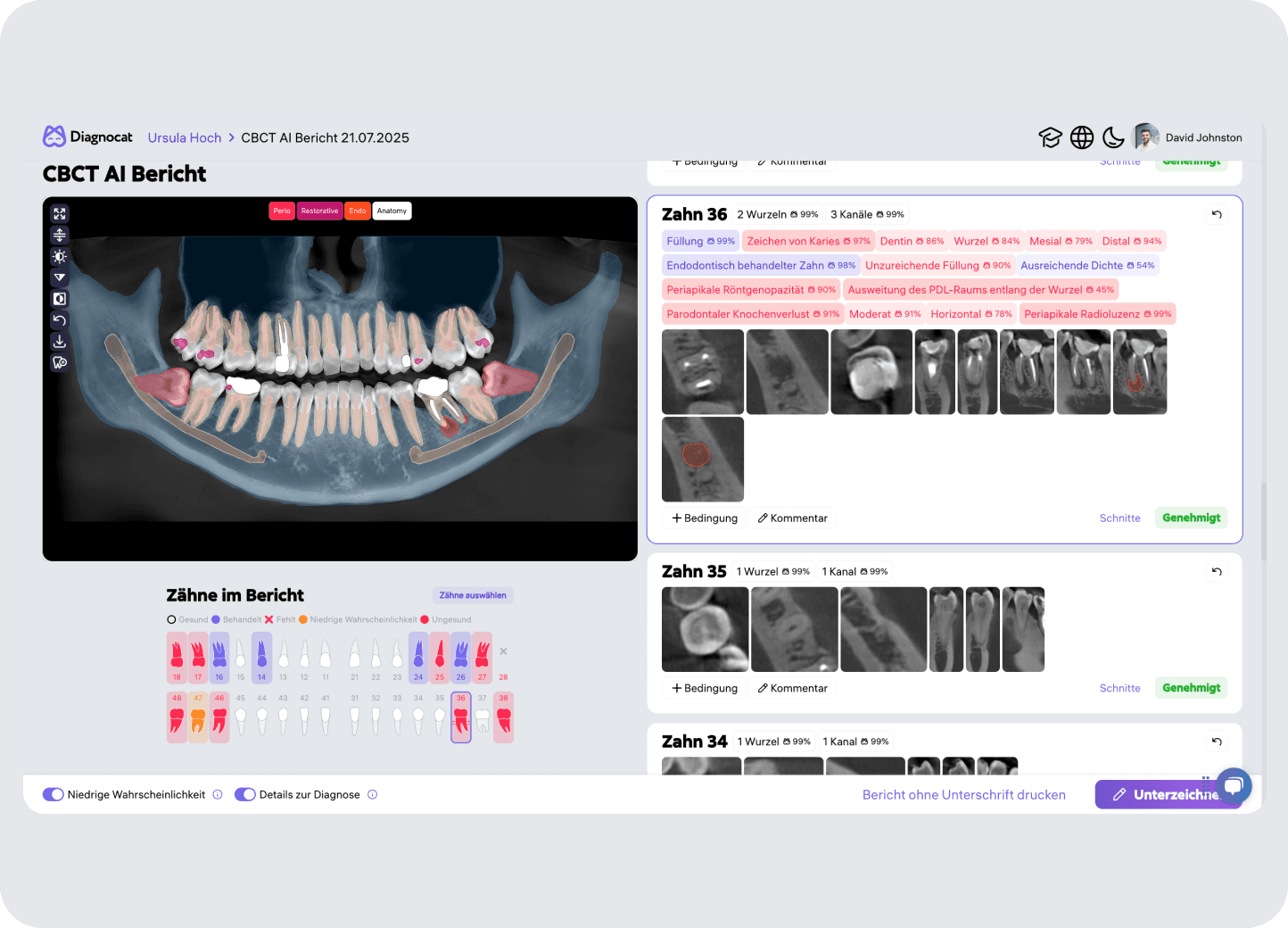Click the viewer's reset undo icon
The height and width of the screenshot is (928, 1288).
coord(60,320)
